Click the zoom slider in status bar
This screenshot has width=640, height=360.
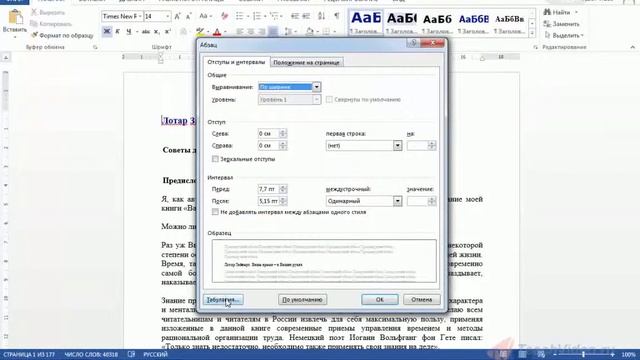click(583, 354)
